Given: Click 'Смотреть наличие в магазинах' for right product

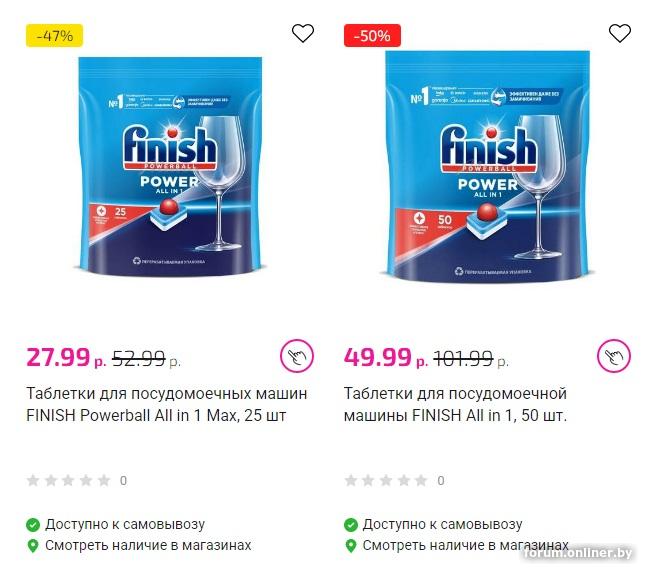Looking at the screenshot, I should (x=466, y=546).
